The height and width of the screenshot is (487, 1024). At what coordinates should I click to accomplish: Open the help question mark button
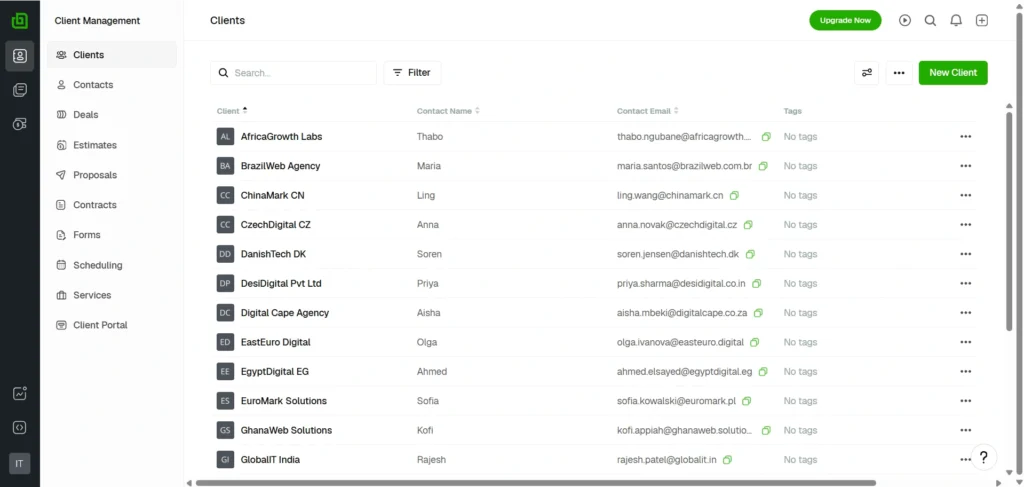[983, 457]
